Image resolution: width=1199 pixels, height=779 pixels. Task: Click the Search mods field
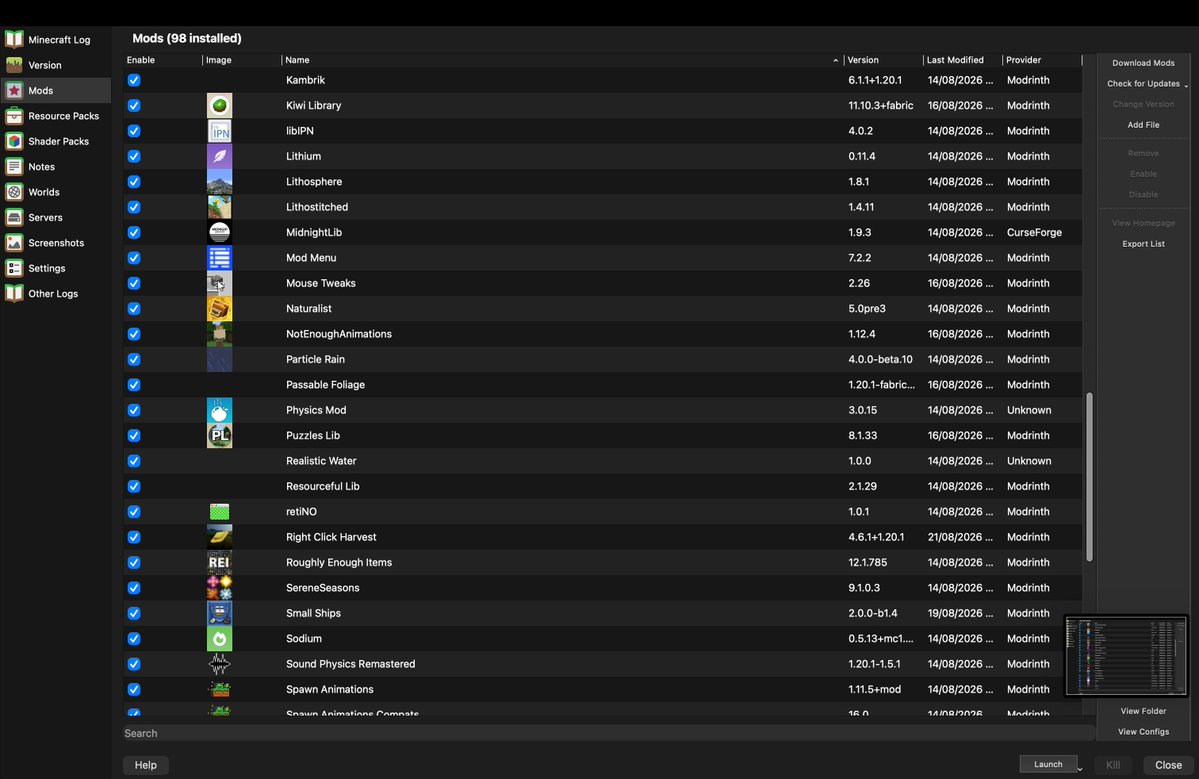tap(609, 733)
